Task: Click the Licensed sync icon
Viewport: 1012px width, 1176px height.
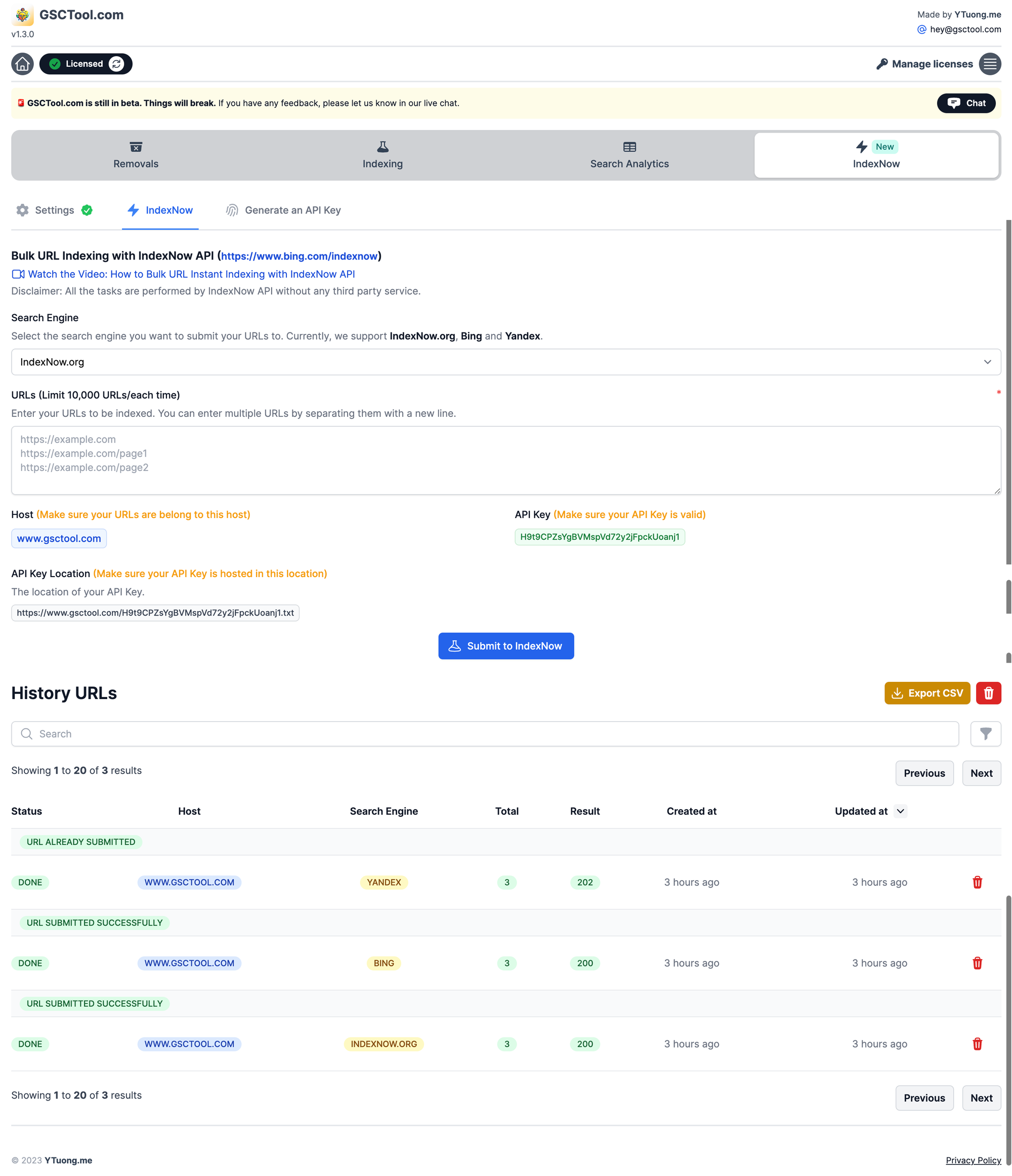Action: [x=118, y=63]
